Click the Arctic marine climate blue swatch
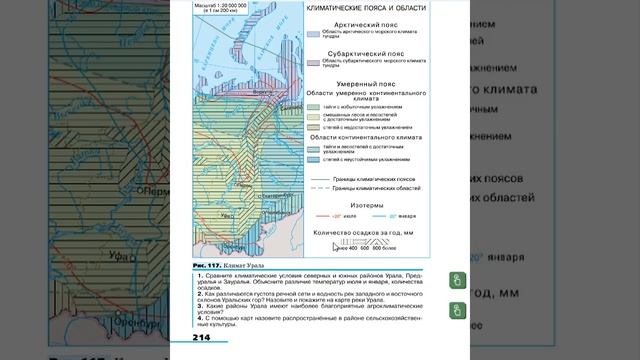 coord(313,34)
